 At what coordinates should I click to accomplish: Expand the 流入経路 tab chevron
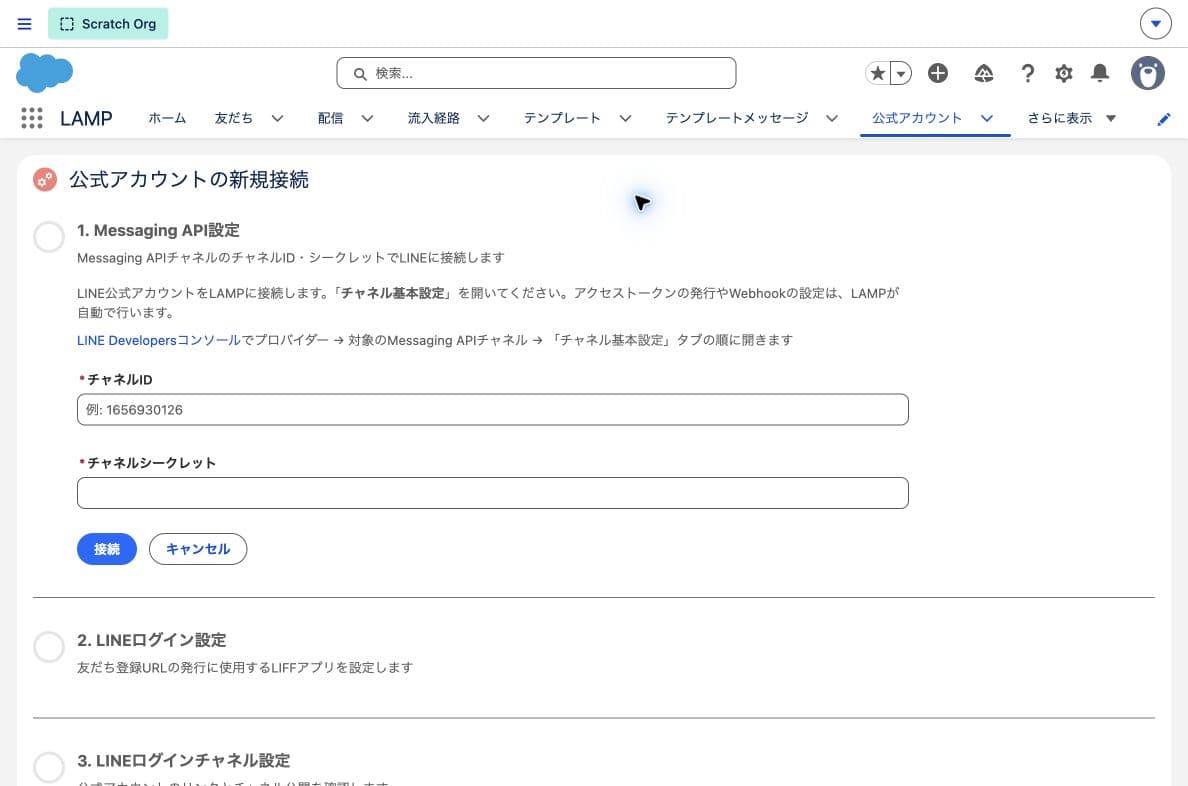(483, 118)
